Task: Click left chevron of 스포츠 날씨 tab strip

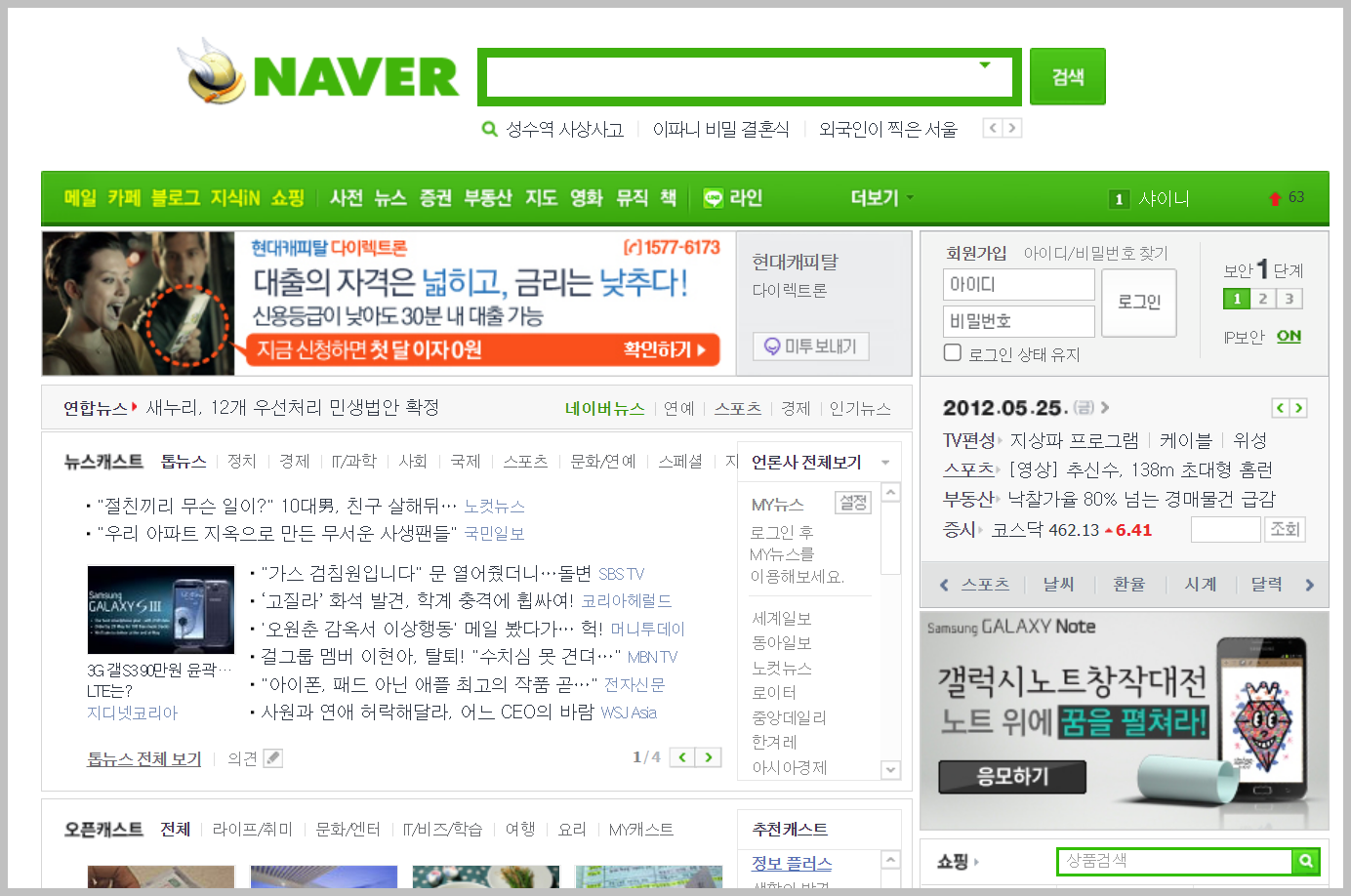Action: (x=944, y=585)
